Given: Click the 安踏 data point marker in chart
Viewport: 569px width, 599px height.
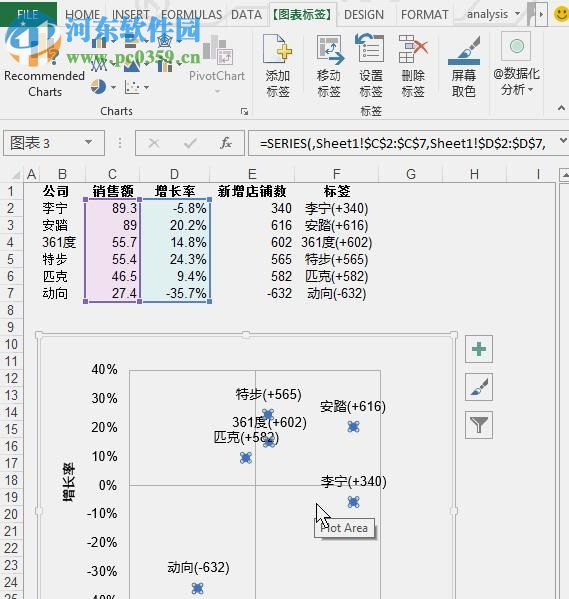Looking at the screenshot, I should (353, 426).
